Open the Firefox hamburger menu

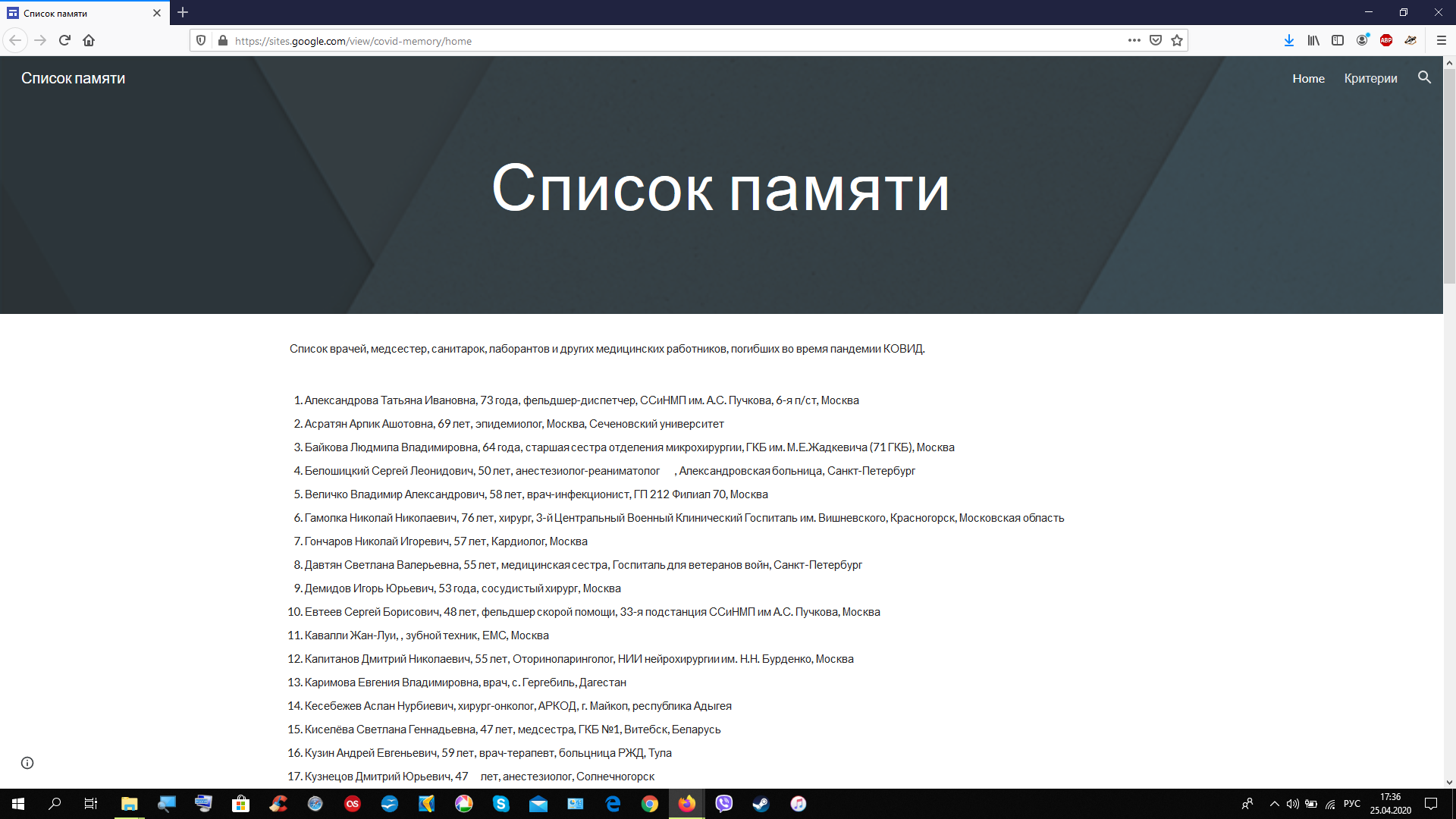click(1441, 40)
